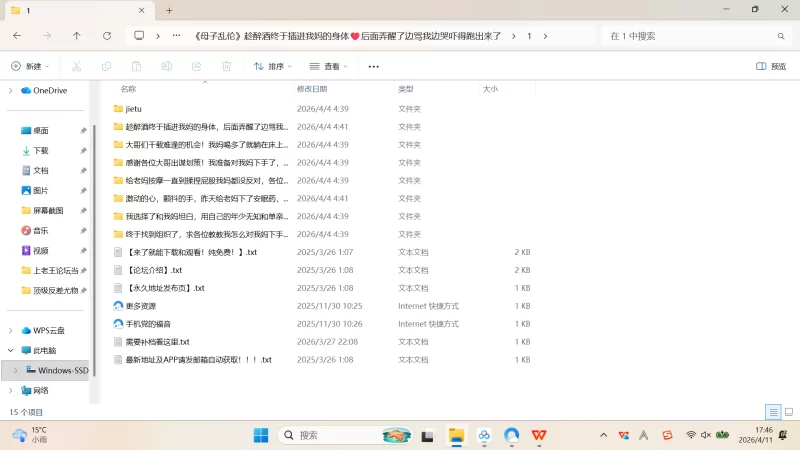This screenshot has height=450, width=800.
Task: Open the three-dot more options menu
Action: point(374,66)
